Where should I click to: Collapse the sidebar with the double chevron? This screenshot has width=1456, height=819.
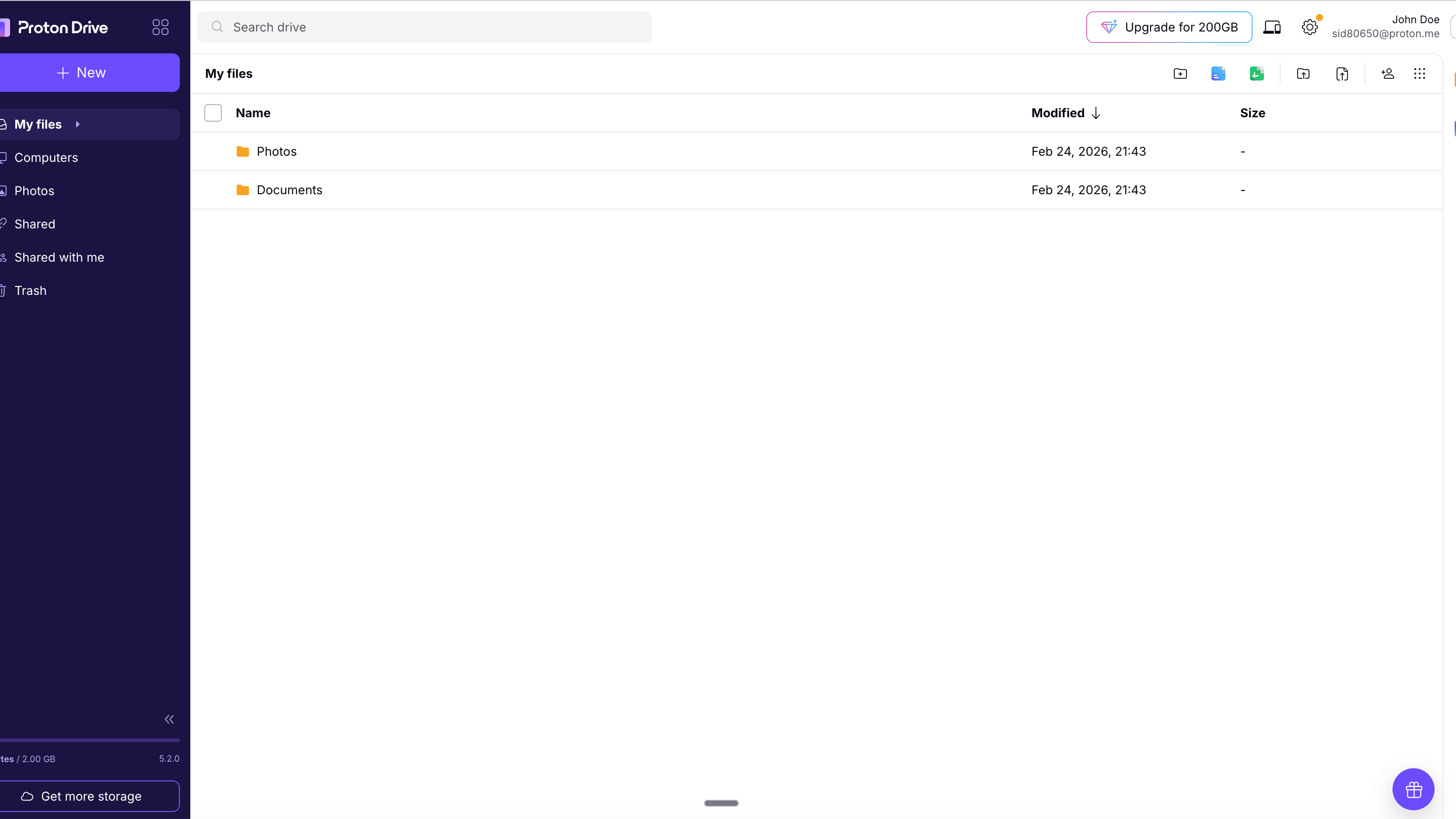click(169, 719)
